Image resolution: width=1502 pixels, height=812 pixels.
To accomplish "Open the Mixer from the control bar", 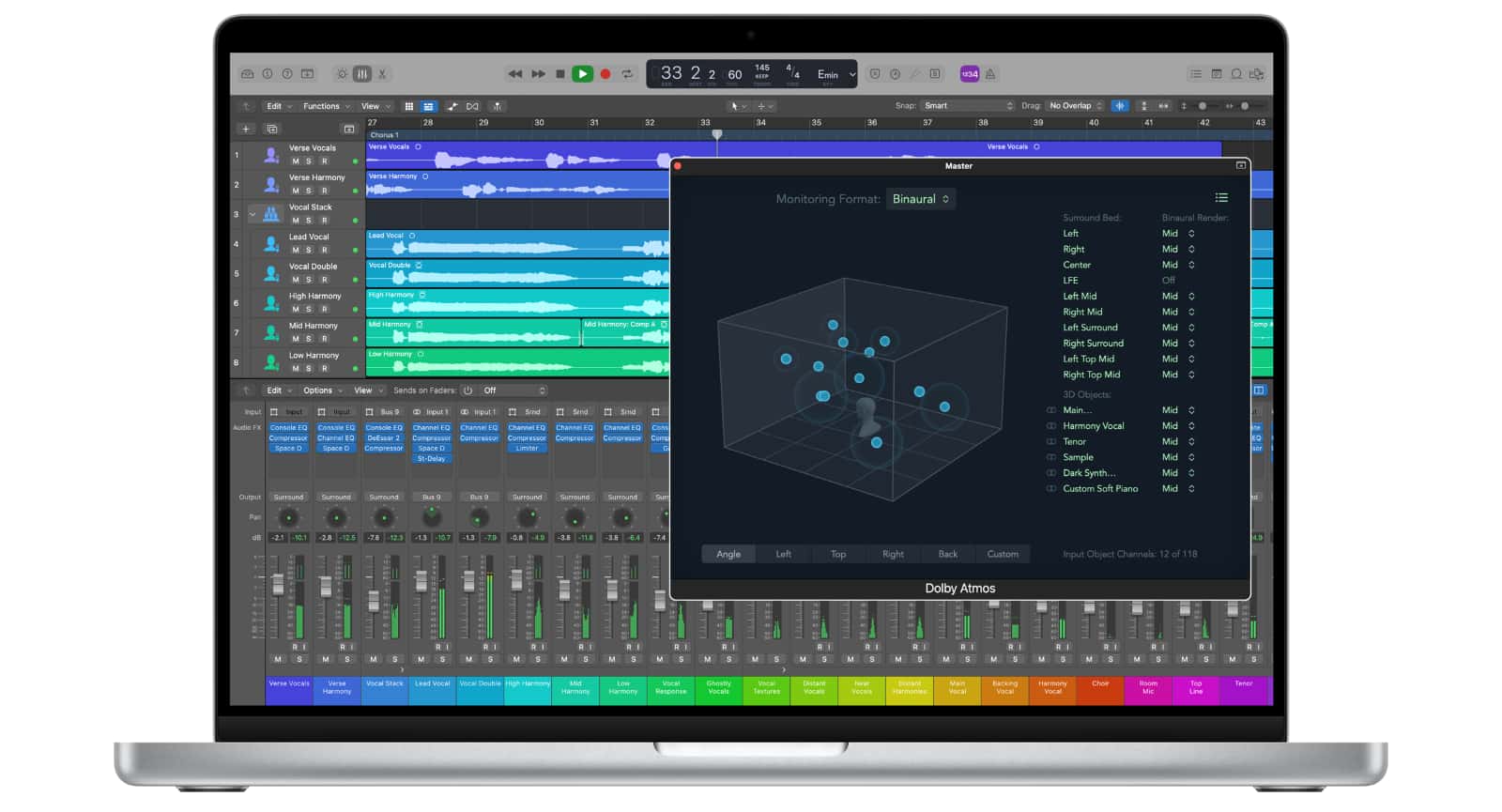I will (362, 74).
